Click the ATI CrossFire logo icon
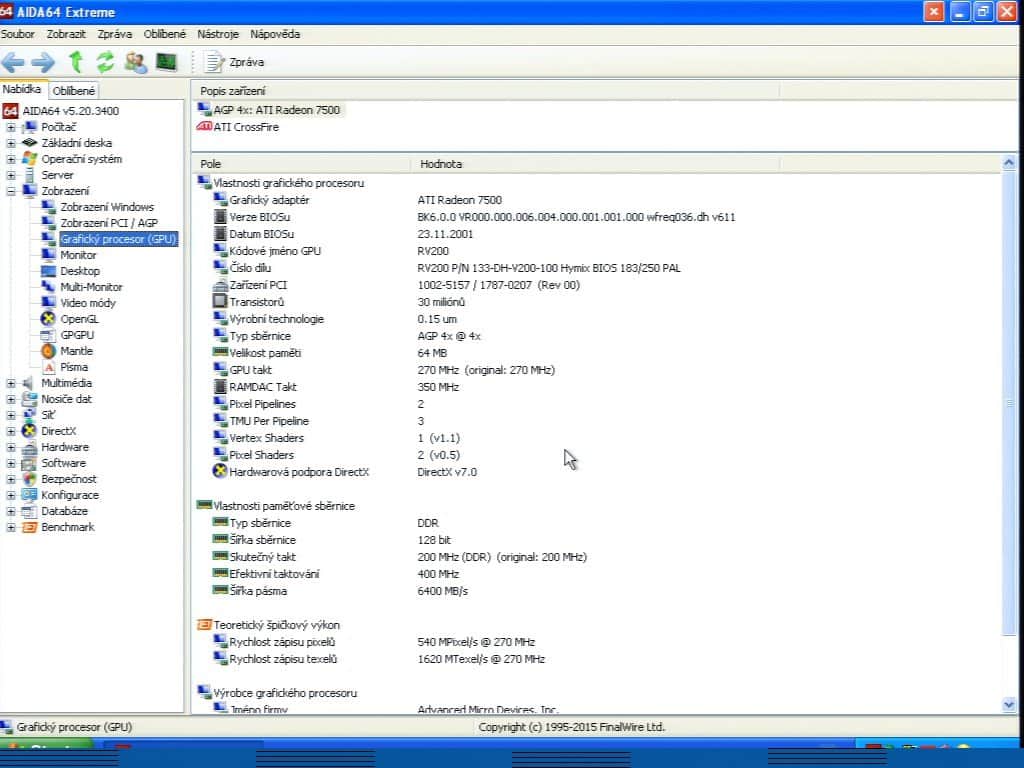1024x768 pixels. (204, 127)
